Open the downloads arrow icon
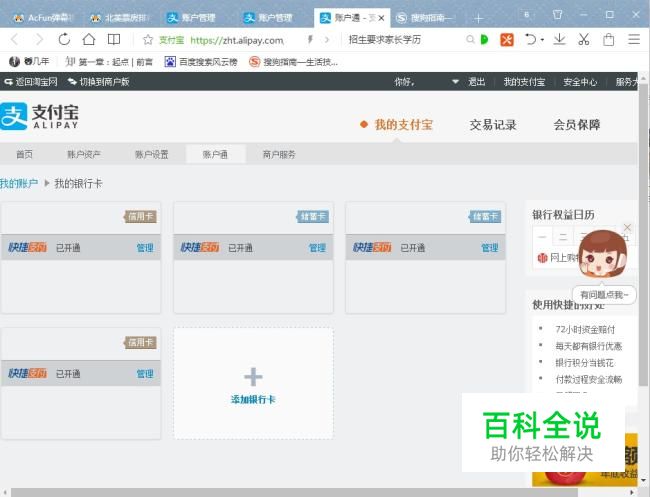Viewport: 650px width, 497px height. tap(560, 39)
